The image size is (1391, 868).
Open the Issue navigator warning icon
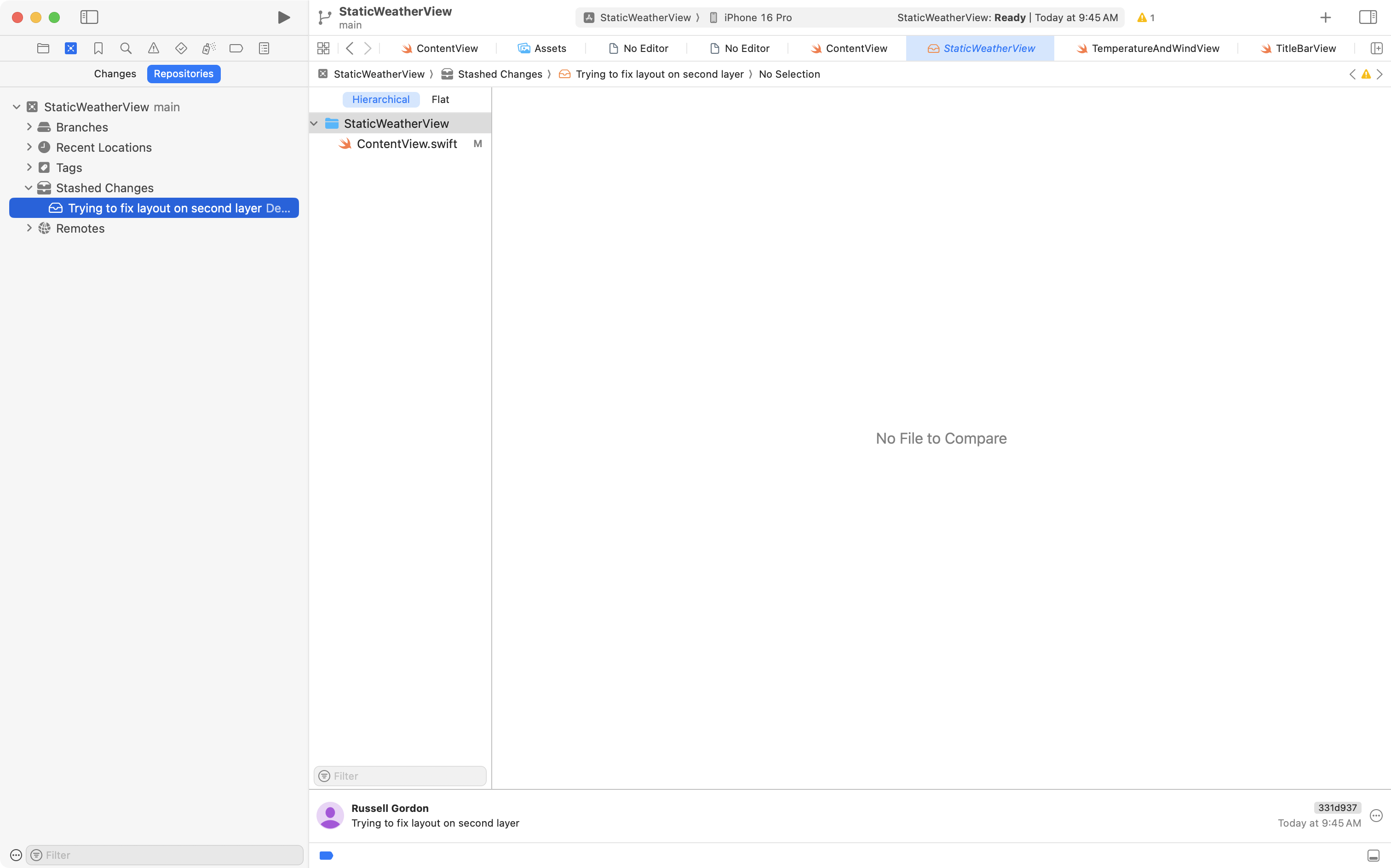(x=153, y=48)
